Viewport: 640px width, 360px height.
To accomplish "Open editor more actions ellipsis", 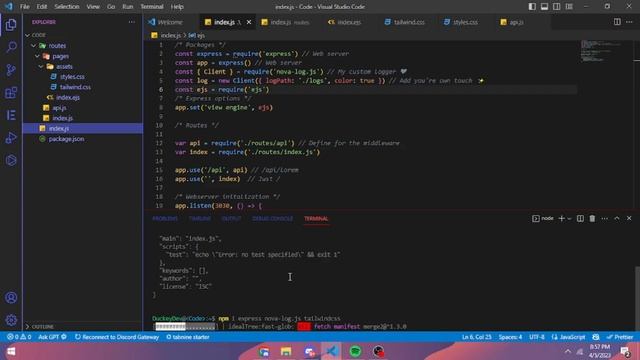I will (x=629, y=22).
